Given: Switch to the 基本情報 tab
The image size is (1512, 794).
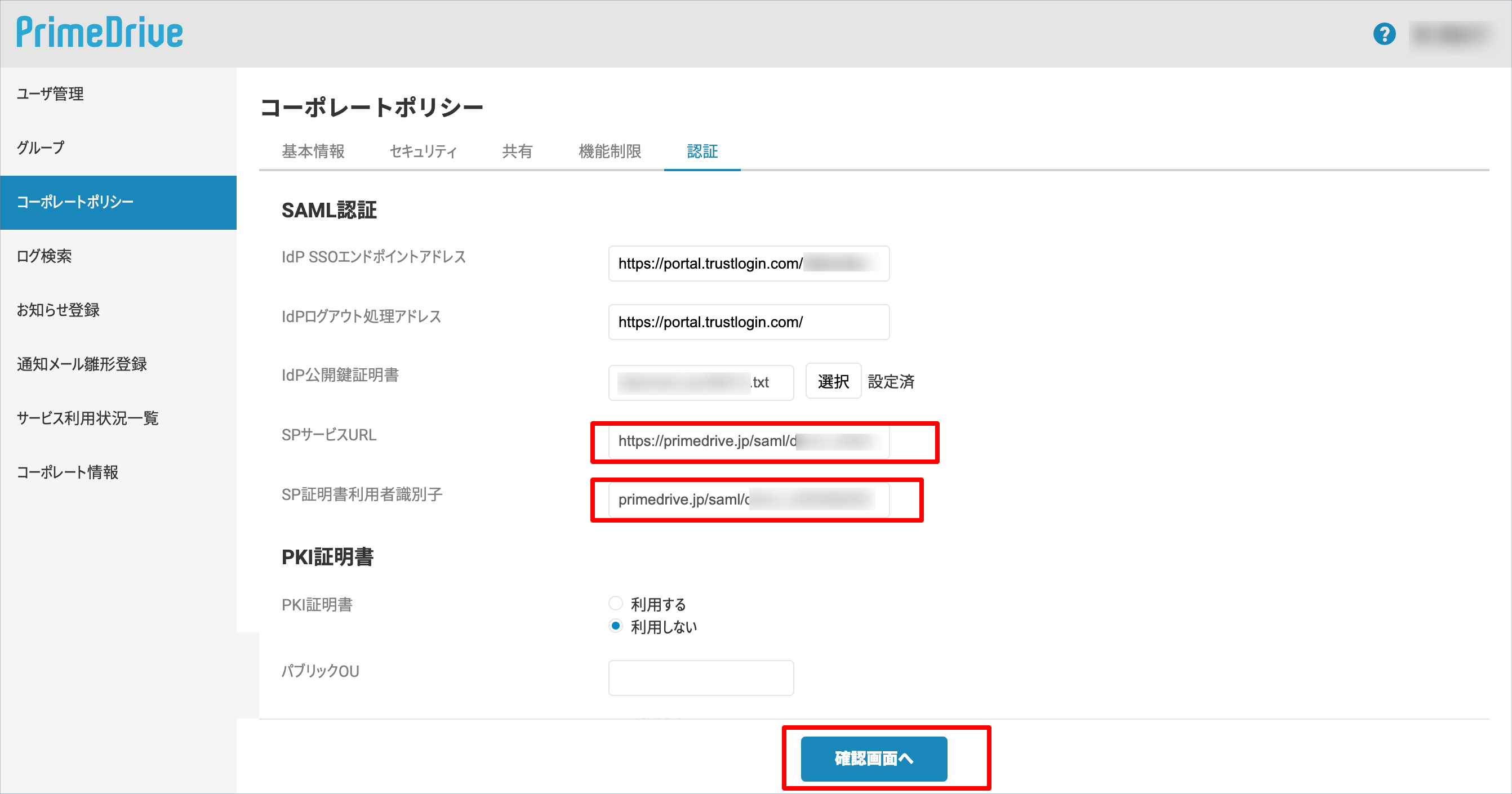Looking at the screenshot, I should tap(313, 151).
